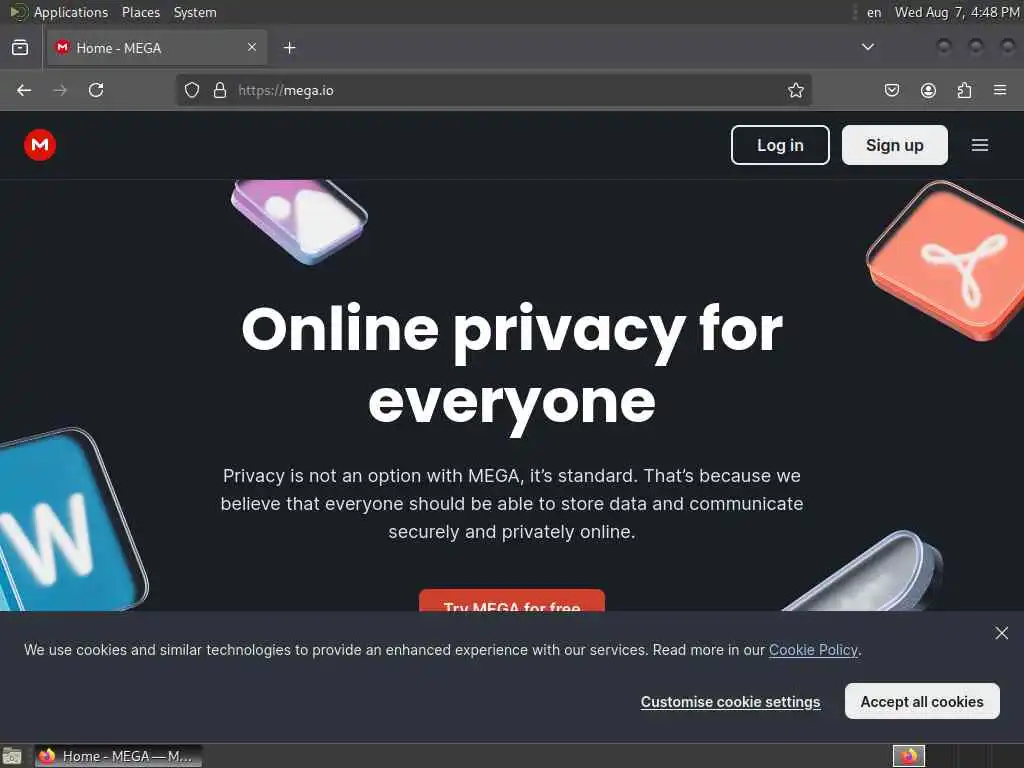This screenshot has height=768, width=1024.
Task: Bookmark this page with the star icon
Action: [x=795, y=90]
